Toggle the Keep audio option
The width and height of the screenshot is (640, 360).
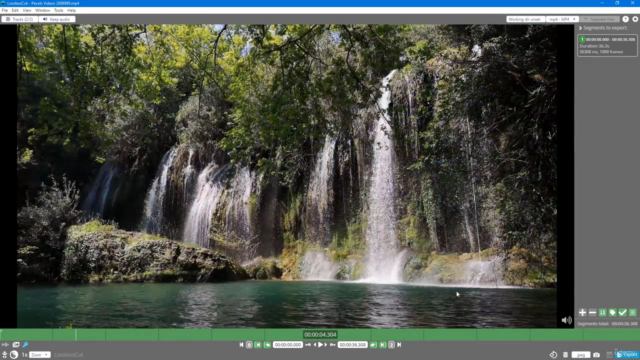(x=57, y=19)
